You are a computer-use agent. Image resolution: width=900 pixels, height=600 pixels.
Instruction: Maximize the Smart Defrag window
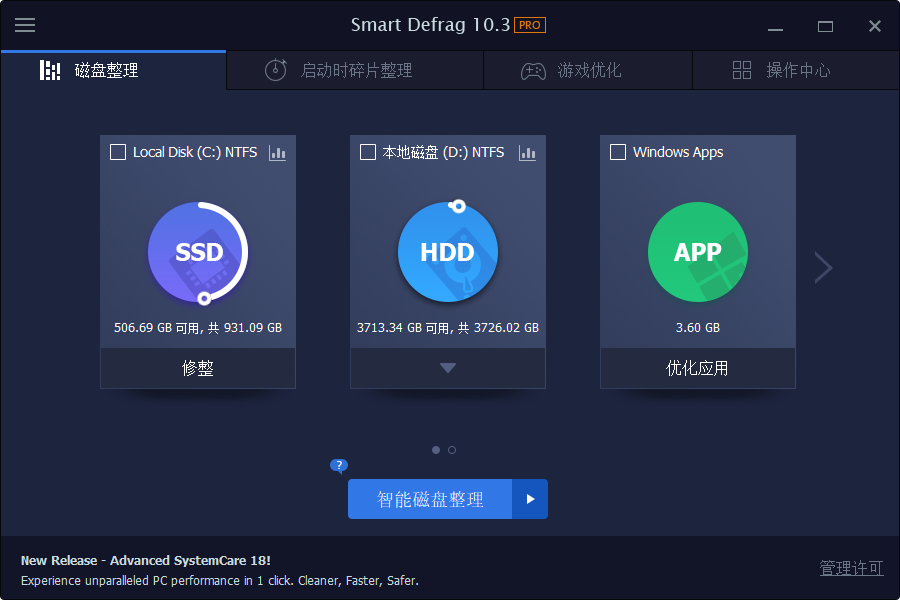pyautogui.click(x=825, y=26)
